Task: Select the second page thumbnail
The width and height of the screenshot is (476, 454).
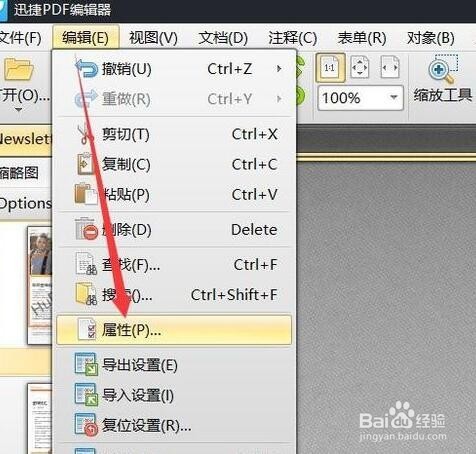Action: coord(40,419)
